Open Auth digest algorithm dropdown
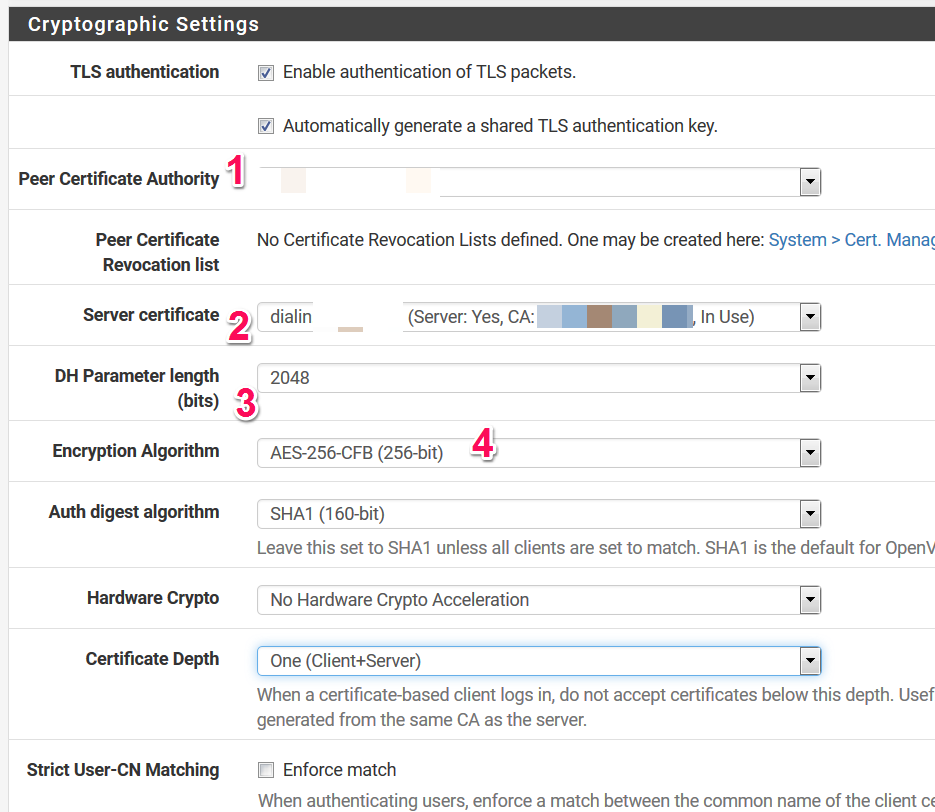This screenshot has height=812, width=935. pyautogui.click(x=539, y=514)
